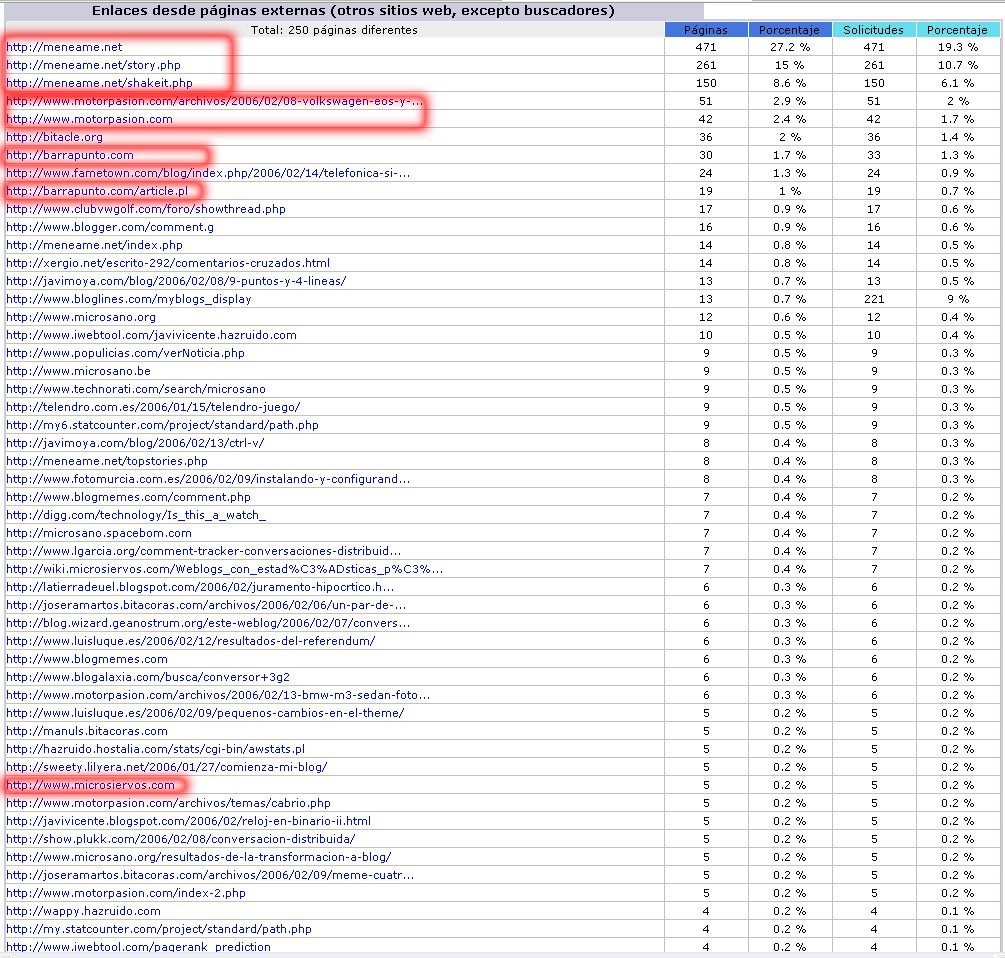
Task: Follow the http://bitacle.org link
Action: click(x=54, y=136)
